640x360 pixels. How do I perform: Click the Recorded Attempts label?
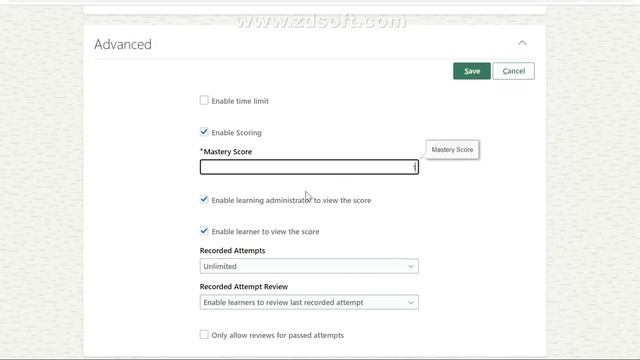coord(232,251)
